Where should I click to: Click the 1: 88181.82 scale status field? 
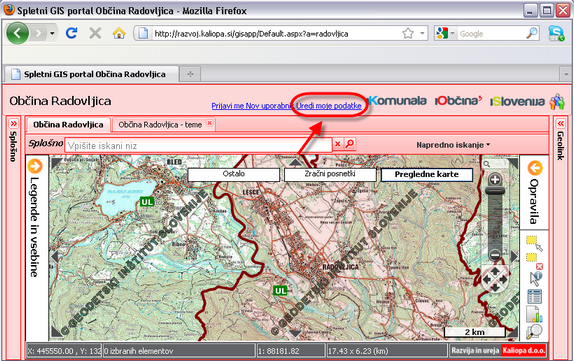[291, 351]
